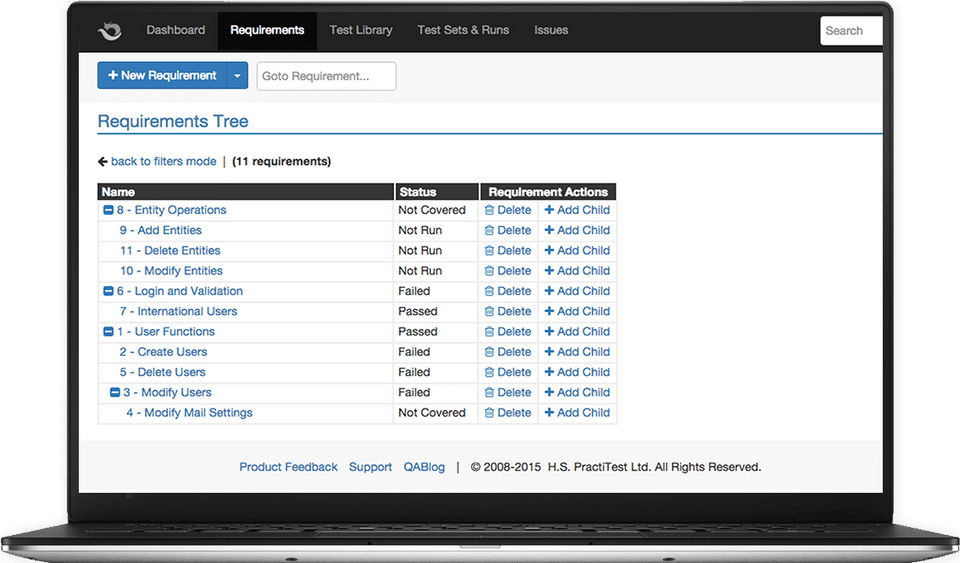The width and height of the screenshot is (960, 563).
Task: Delete the Modify Users requirement
Action: pyautogui.click(x=508, y=392)
